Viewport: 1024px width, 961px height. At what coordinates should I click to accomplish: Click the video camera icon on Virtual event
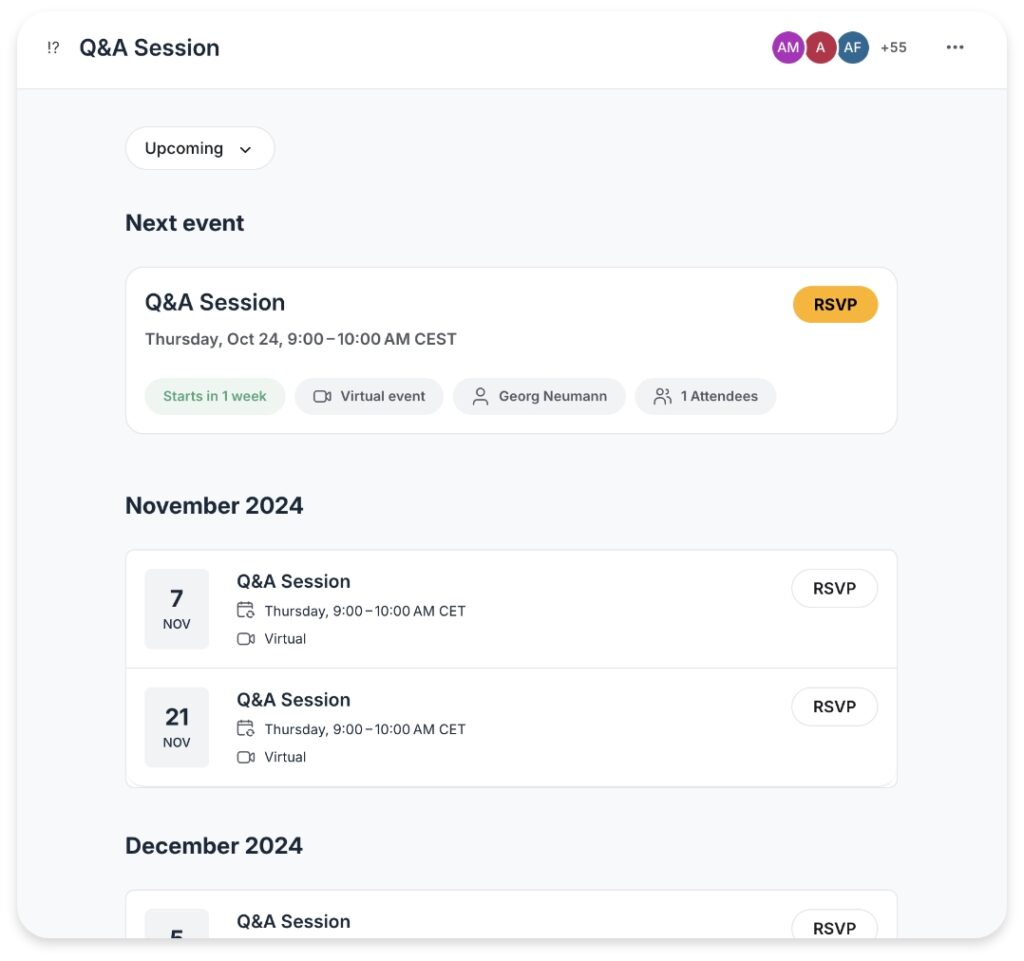pos(322,396)
